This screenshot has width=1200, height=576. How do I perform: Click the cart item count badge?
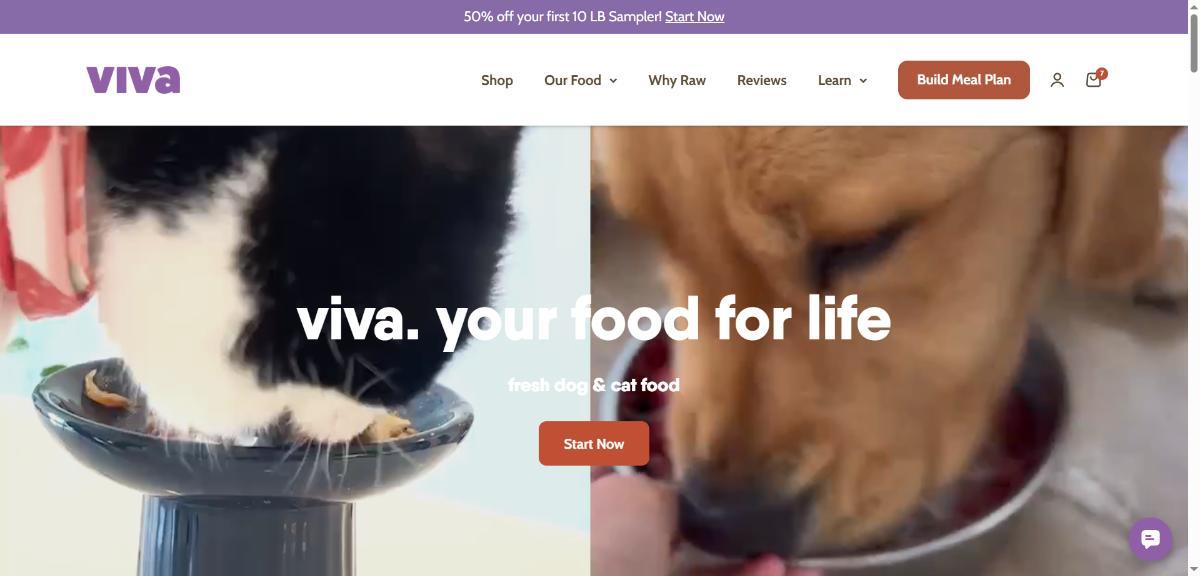pos(1102,73)
